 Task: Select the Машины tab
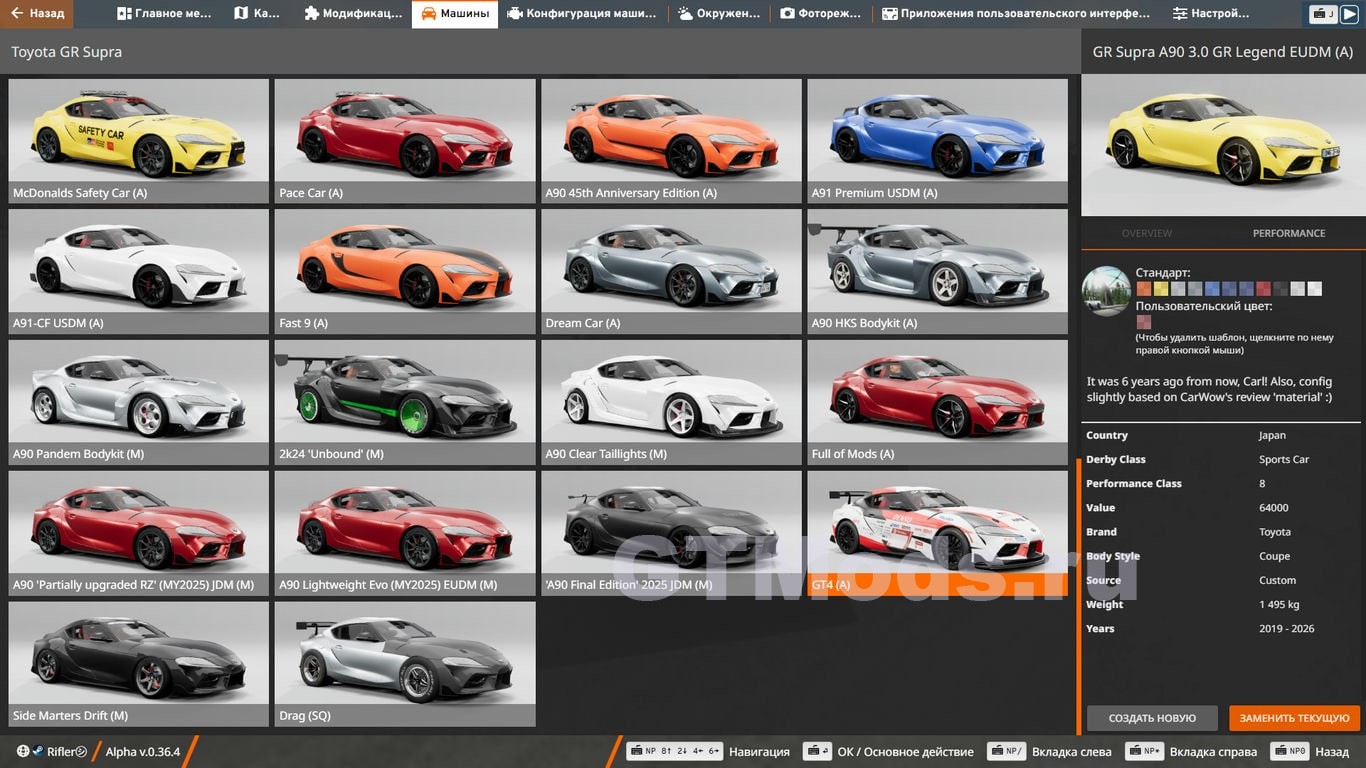click(455, 14)
